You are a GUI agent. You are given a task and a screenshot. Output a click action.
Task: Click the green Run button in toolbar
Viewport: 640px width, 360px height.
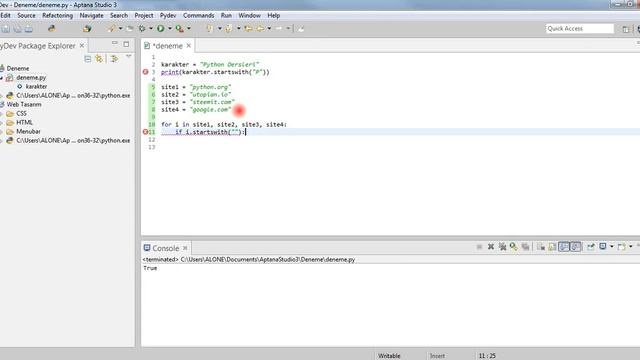(x=160, y=29)
